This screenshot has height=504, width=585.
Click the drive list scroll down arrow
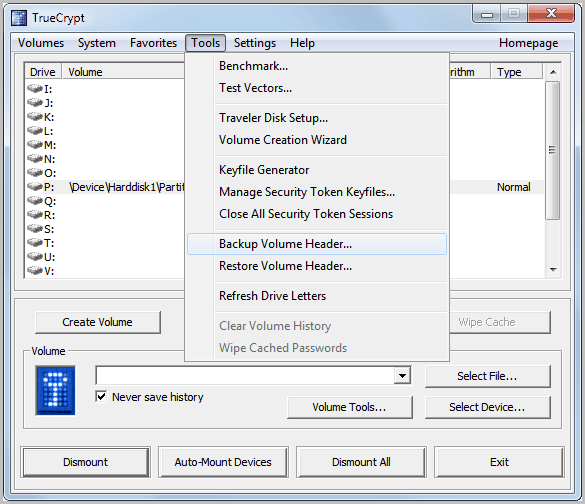tap(553, 269)
